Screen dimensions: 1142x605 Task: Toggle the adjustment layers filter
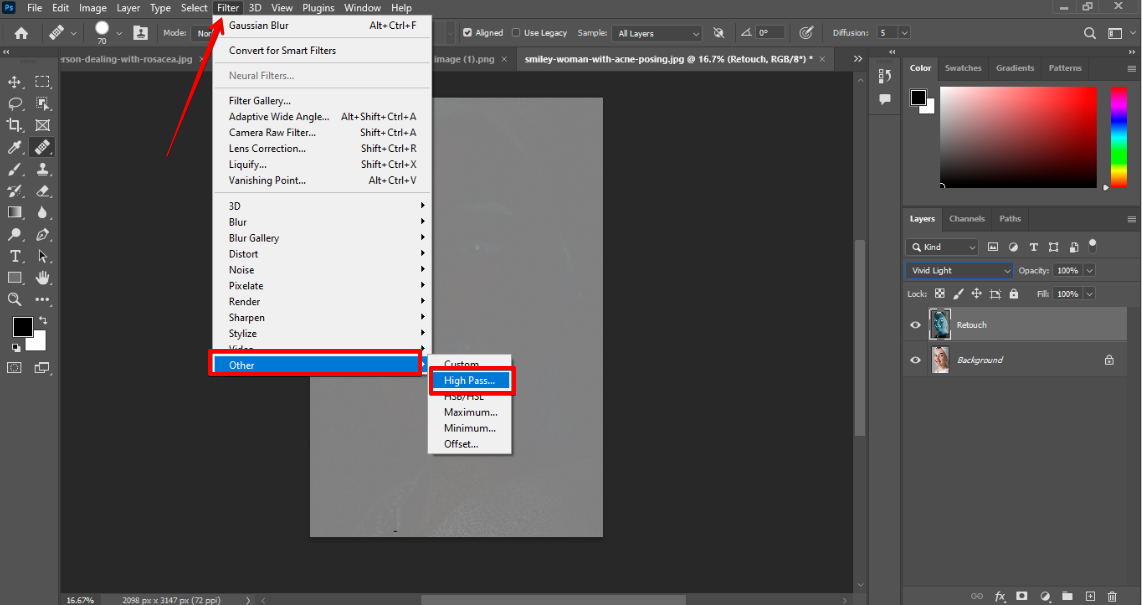(x=1012, y=247)
